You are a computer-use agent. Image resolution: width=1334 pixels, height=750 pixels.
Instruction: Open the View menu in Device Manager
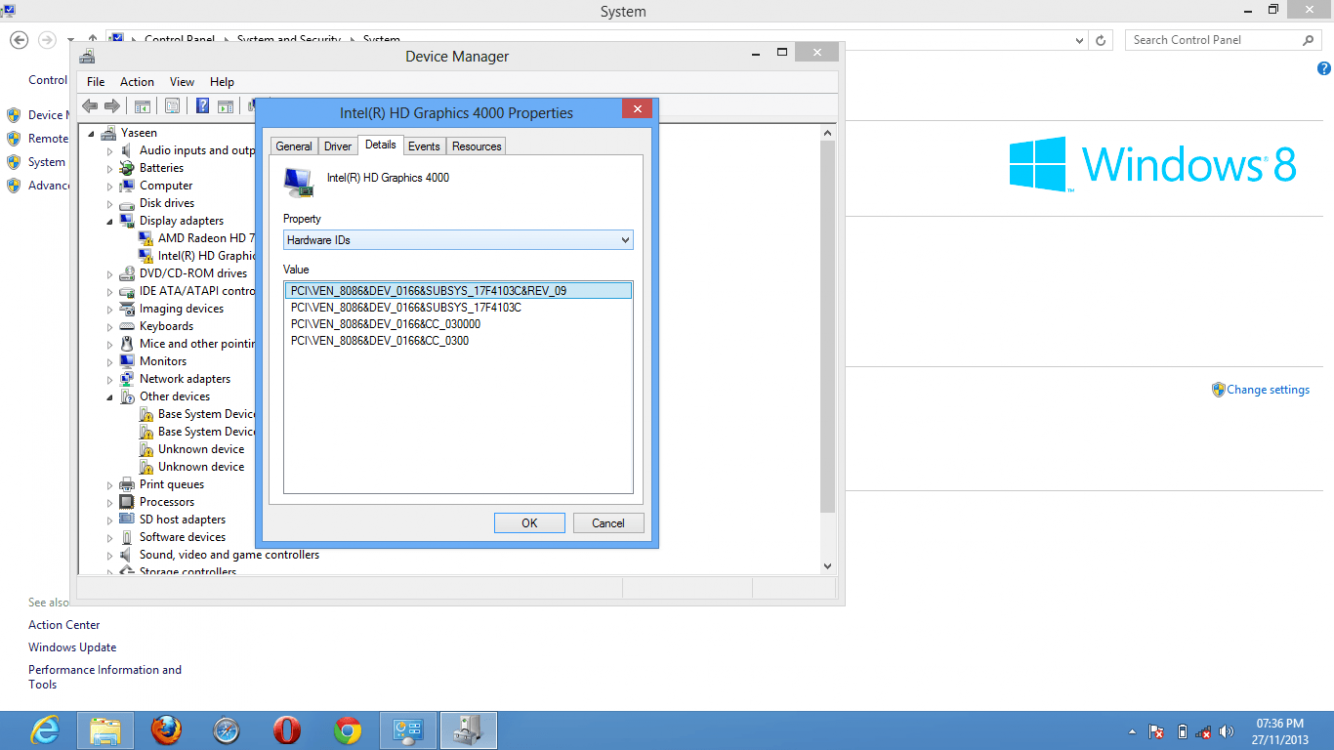(182, 82)
